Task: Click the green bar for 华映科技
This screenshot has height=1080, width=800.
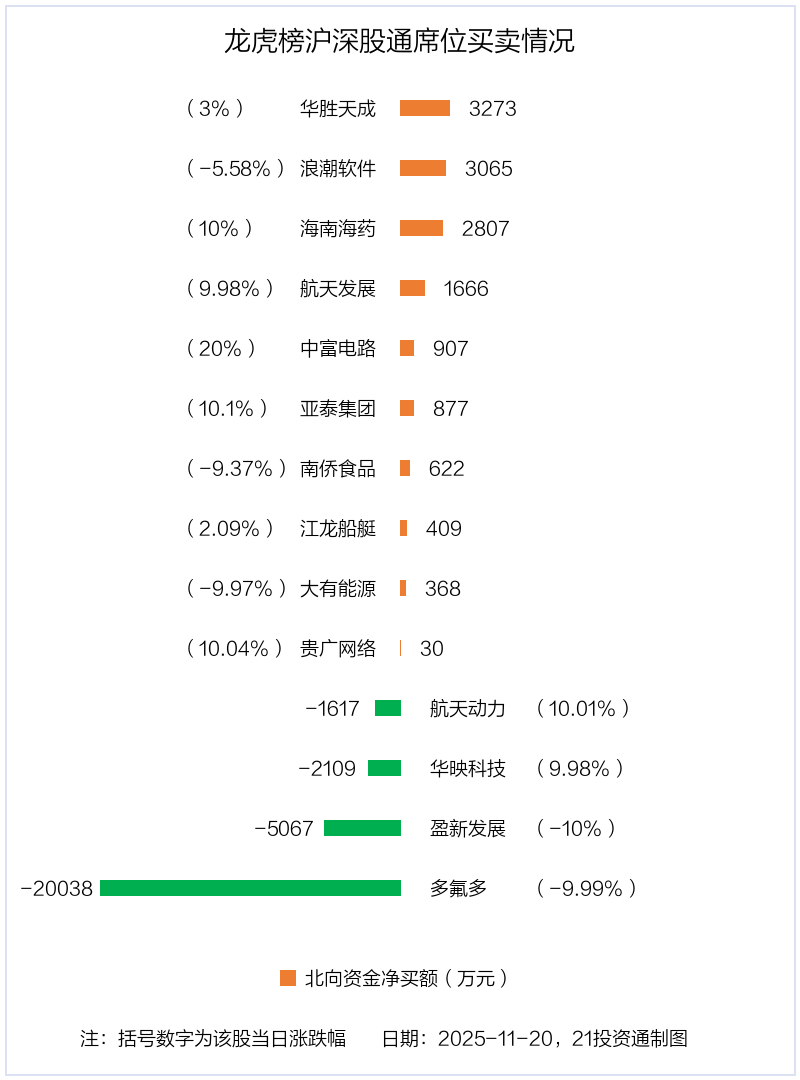Action: coord(384,768)
